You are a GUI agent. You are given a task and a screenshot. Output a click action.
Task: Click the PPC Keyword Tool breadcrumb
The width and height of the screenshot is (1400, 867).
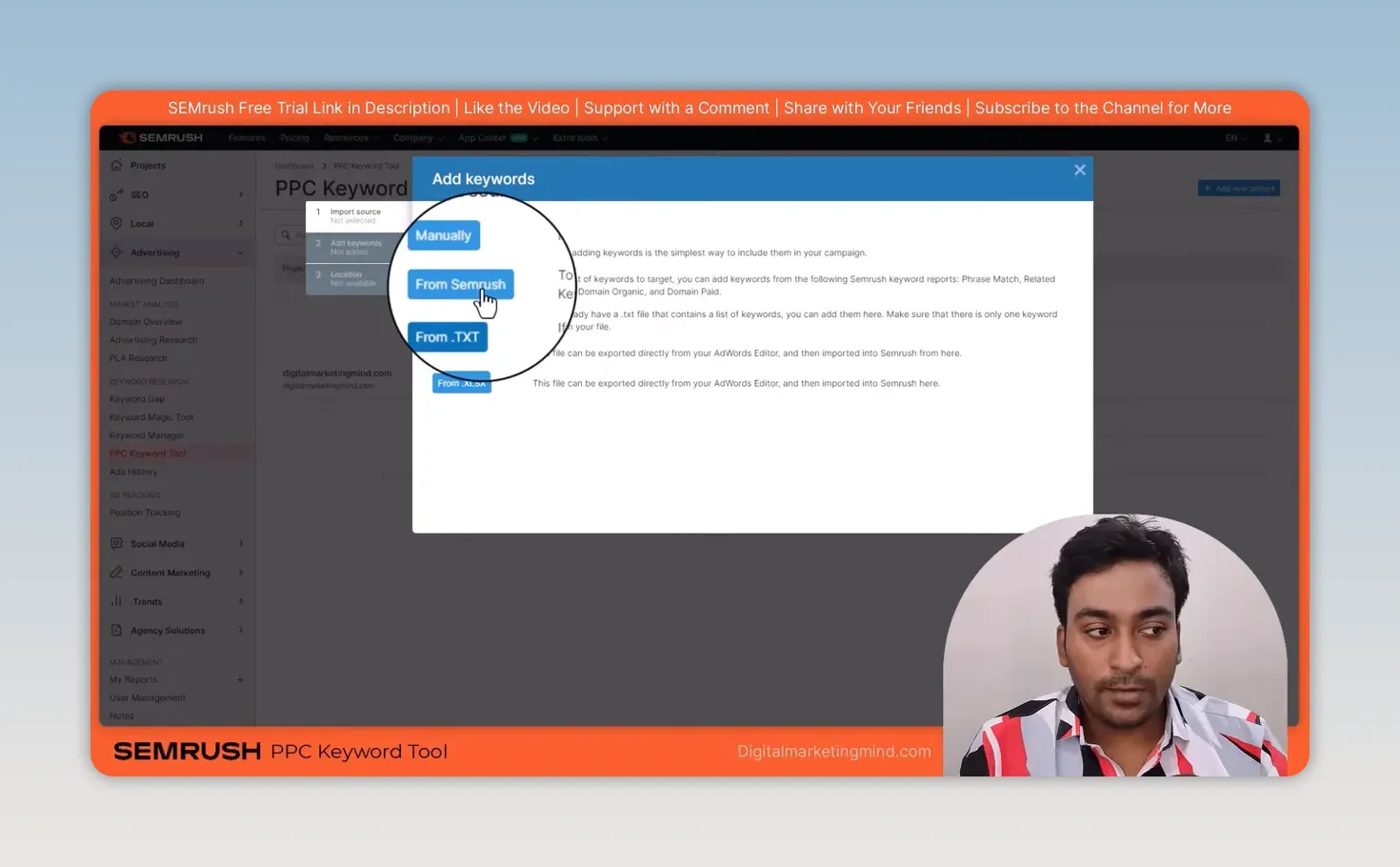pos(367,166)
